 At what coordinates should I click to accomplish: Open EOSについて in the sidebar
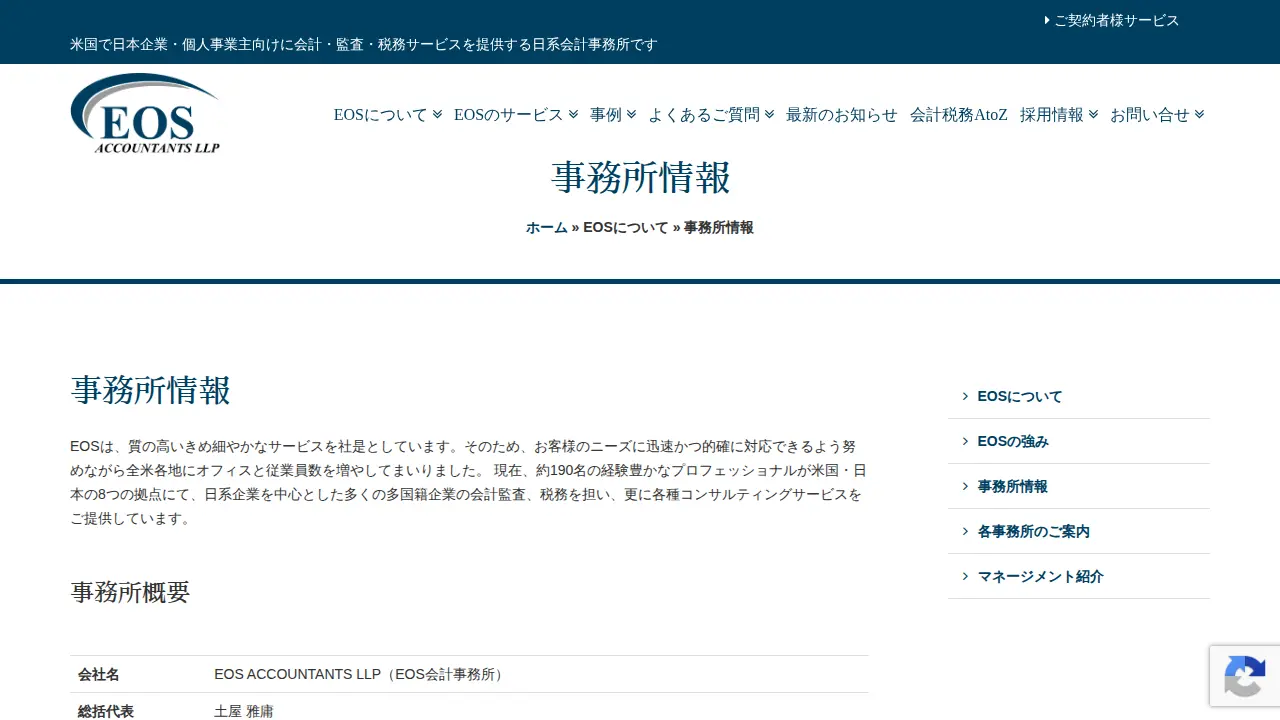pyautogui.click(x=1020, y=396)
